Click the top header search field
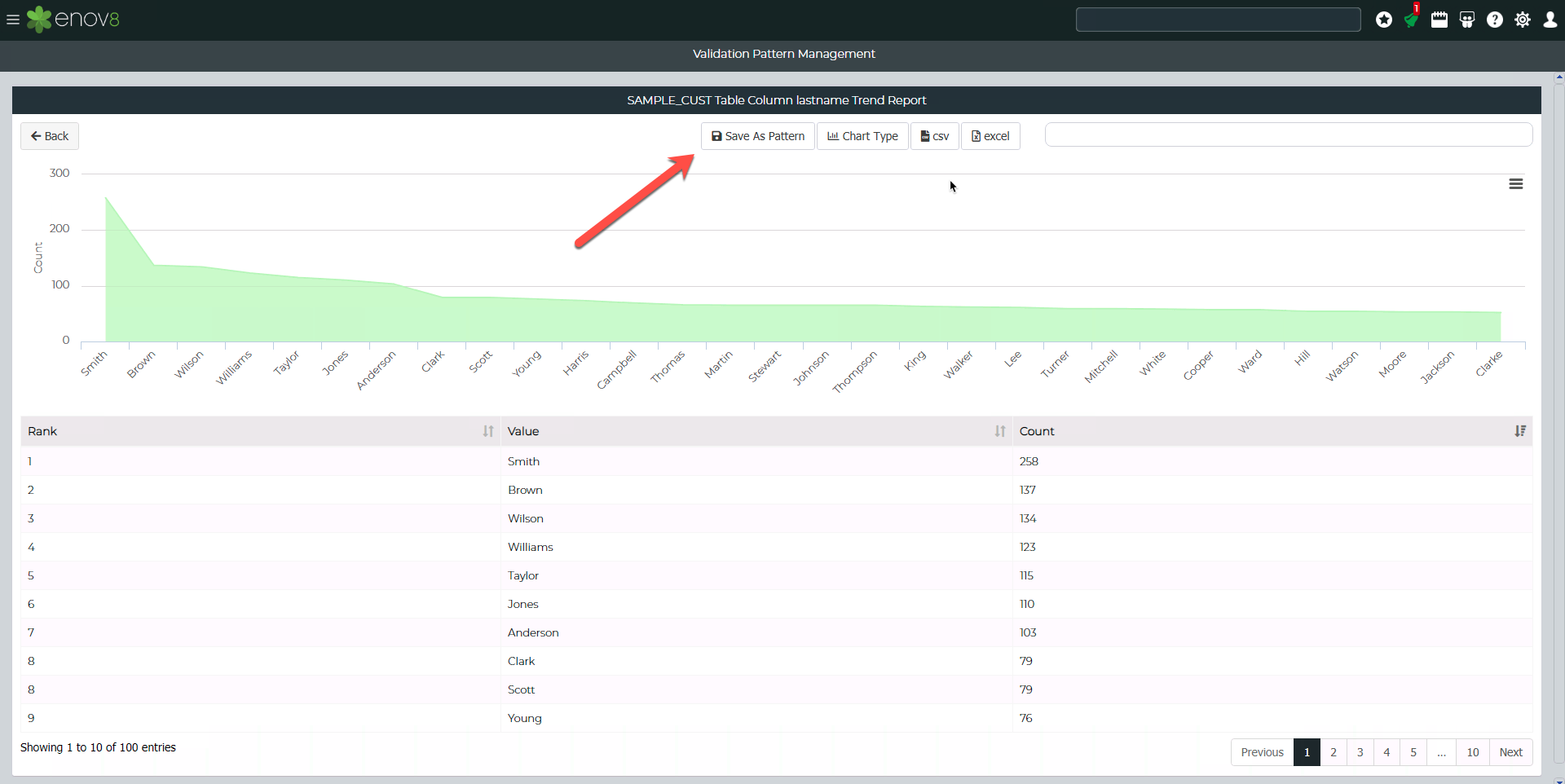The width and height of the screenshot is (1565, 784). [x=1219, y=20]
